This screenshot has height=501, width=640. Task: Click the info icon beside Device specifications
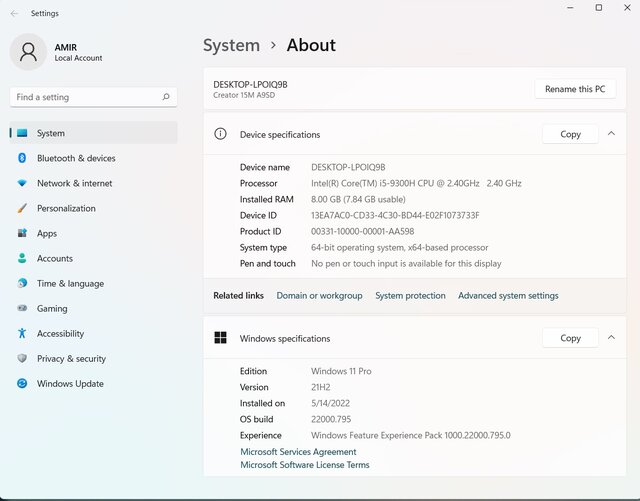point(220,134)
